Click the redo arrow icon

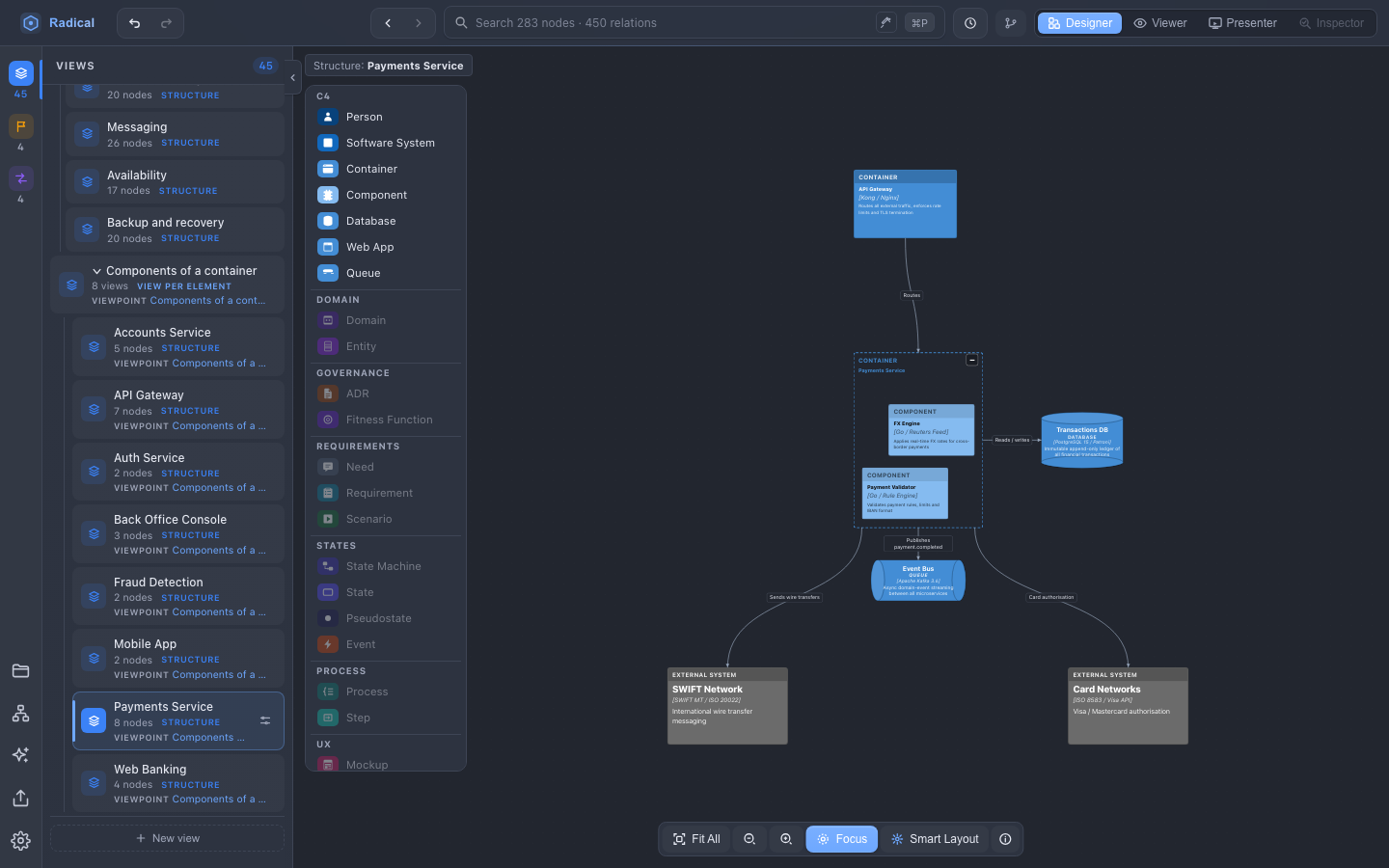166,23
